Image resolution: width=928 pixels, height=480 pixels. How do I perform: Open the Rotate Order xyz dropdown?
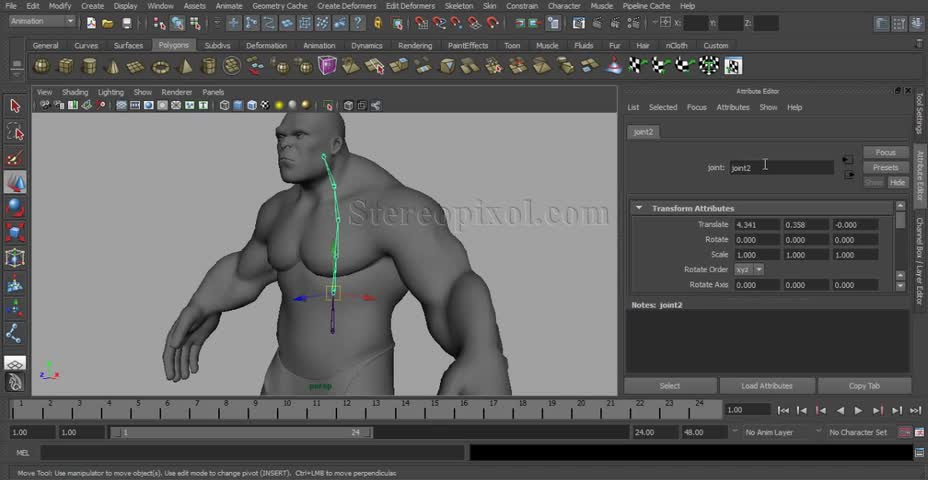tap(749, 270)
